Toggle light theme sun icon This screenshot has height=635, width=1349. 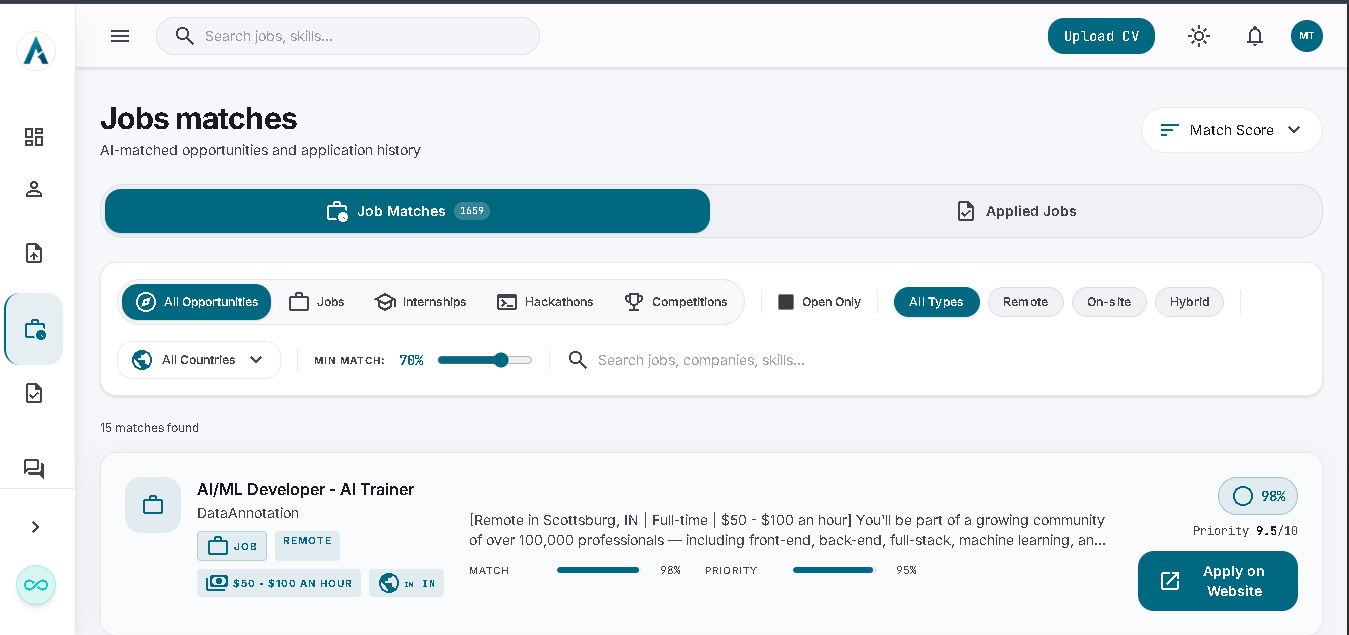tap(1199, 36)
